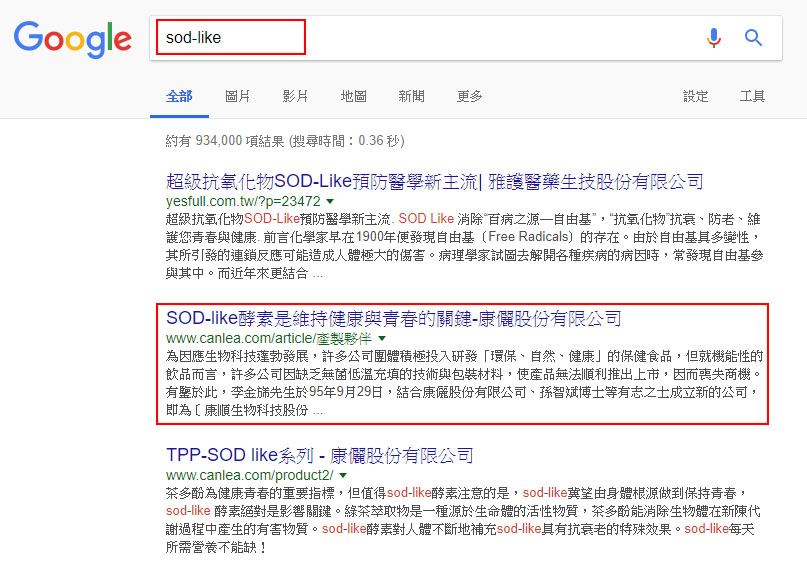Switch to the 地圖 tab

click(354, 96)
